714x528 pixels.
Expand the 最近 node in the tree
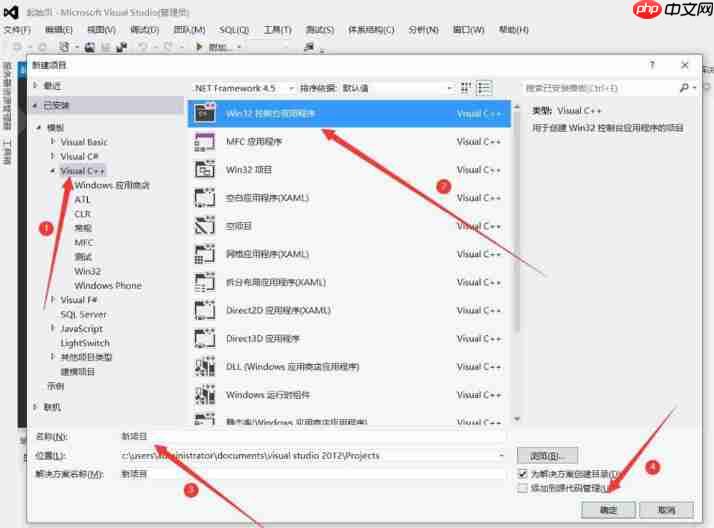click(36, 85)
